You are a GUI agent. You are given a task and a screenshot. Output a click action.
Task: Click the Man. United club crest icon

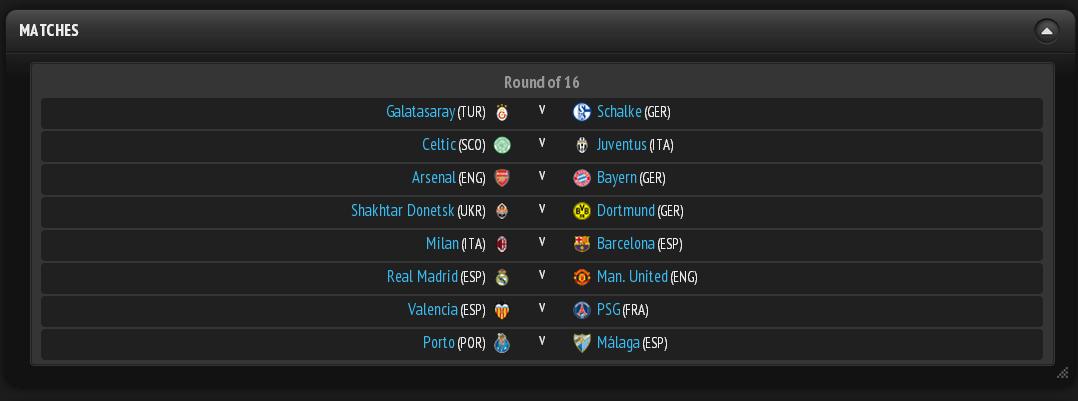[582, 277]
